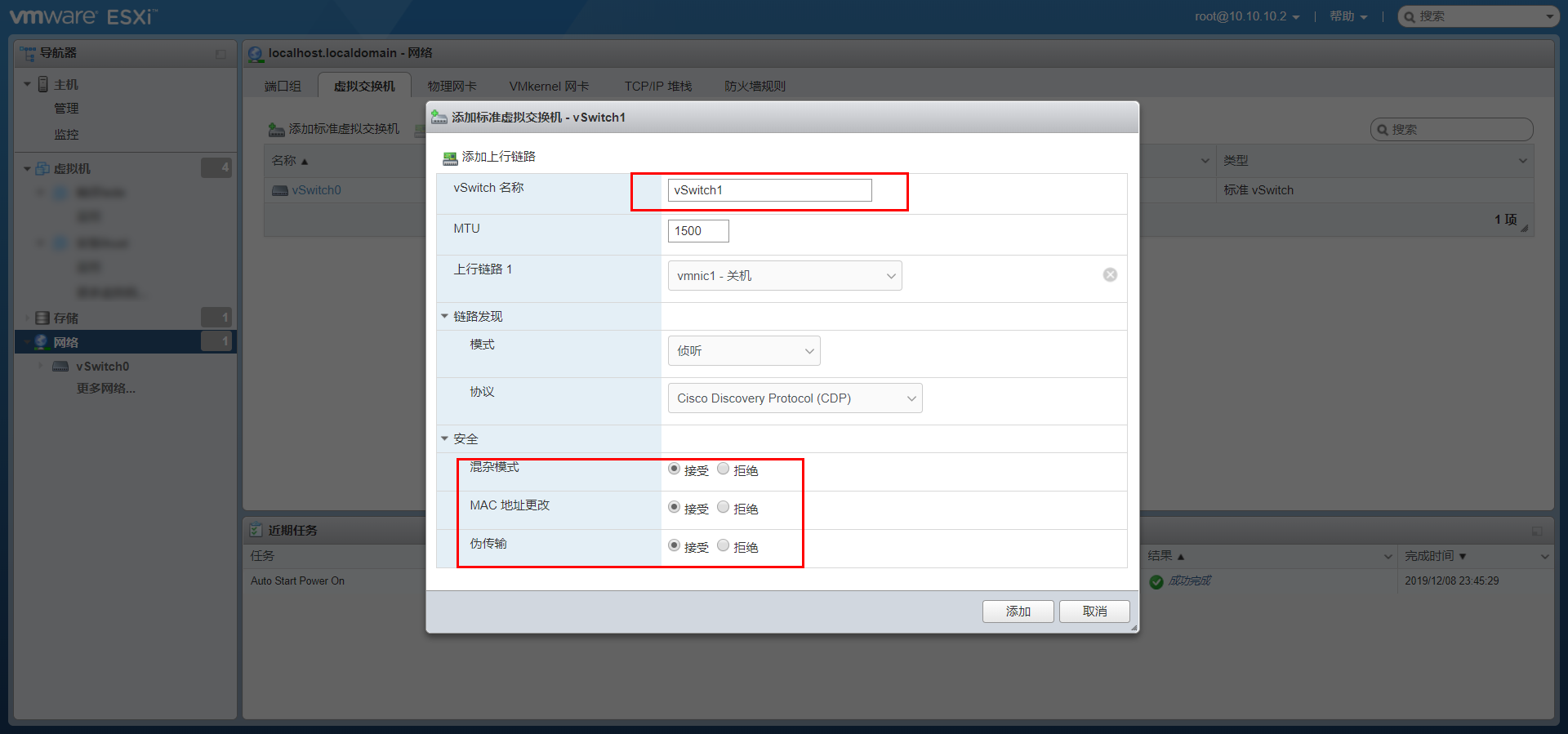Click the top search magnifier icon
This screenshot has width=1568, height=734.
[x=1410, y=16]
